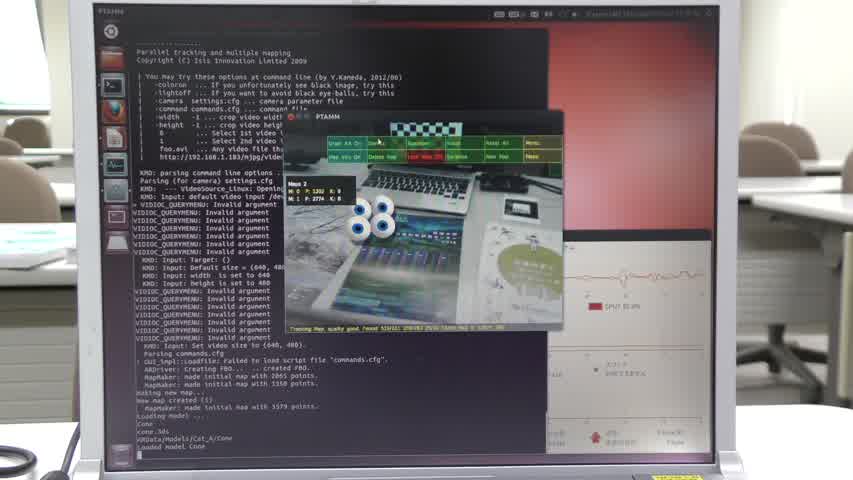Select the Delete Map menu item
Screen dimensions: 853x480
click(385, 157)
